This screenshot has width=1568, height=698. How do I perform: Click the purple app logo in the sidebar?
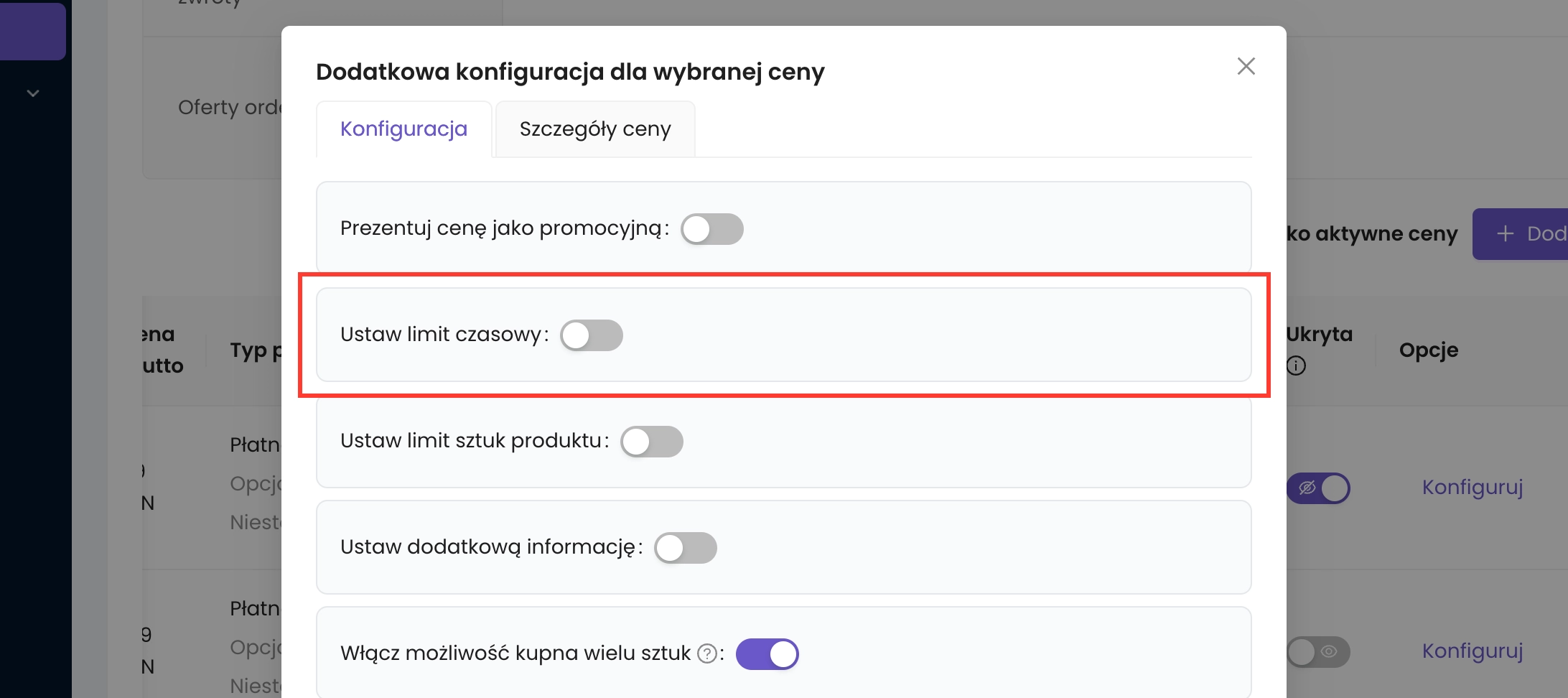point(32,31)
